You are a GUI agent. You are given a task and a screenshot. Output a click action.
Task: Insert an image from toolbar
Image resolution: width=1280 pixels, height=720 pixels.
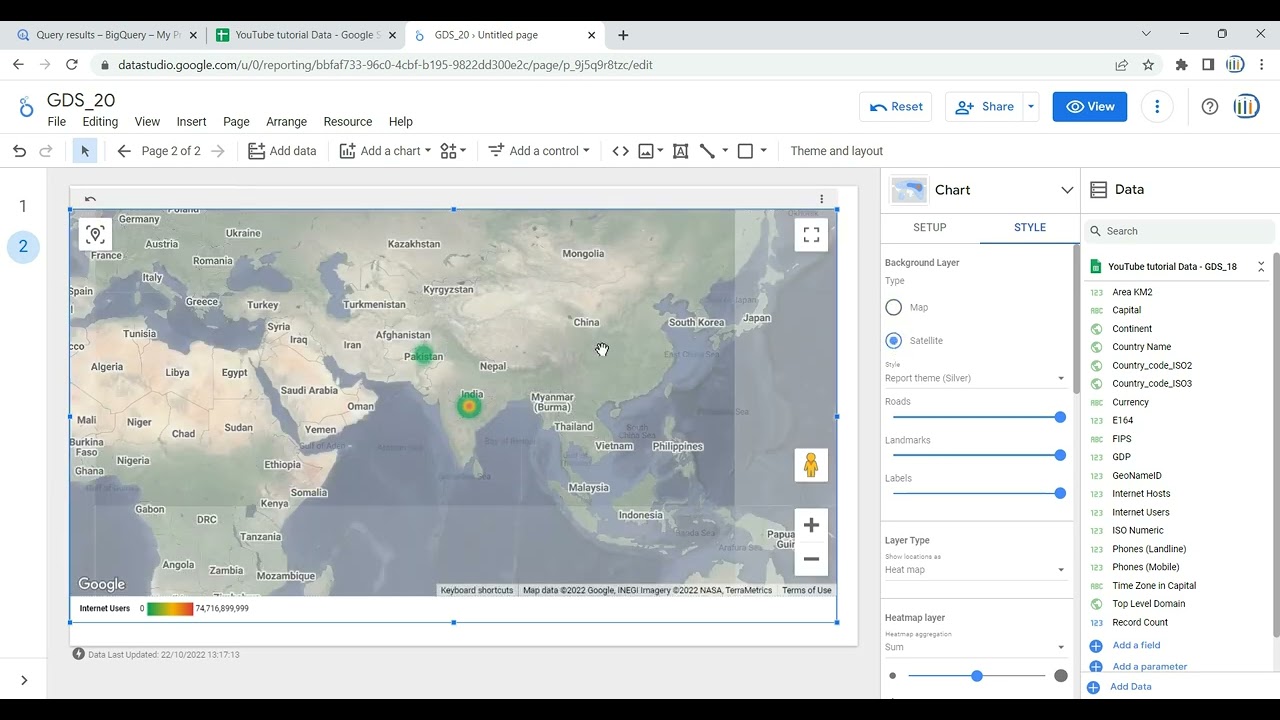point(646,151)
